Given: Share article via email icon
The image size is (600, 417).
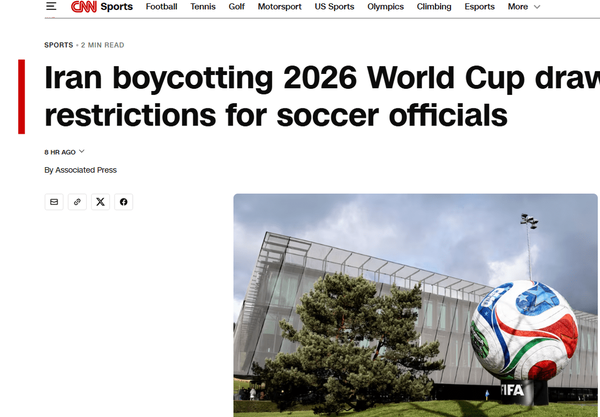Looking at the screenshot, I should click(54, 202).
